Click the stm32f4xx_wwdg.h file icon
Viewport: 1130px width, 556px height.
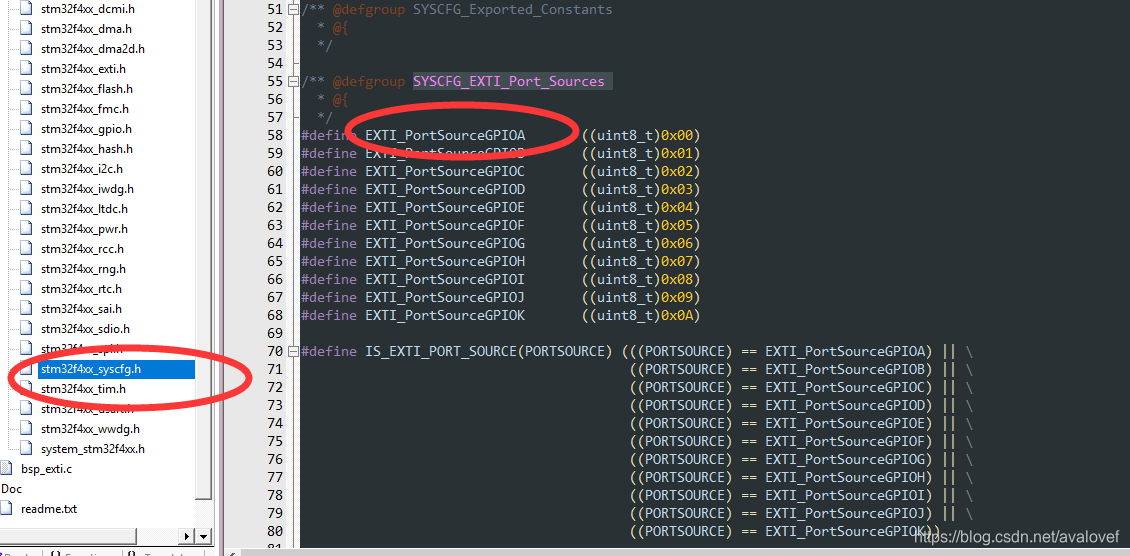[27, 429]
